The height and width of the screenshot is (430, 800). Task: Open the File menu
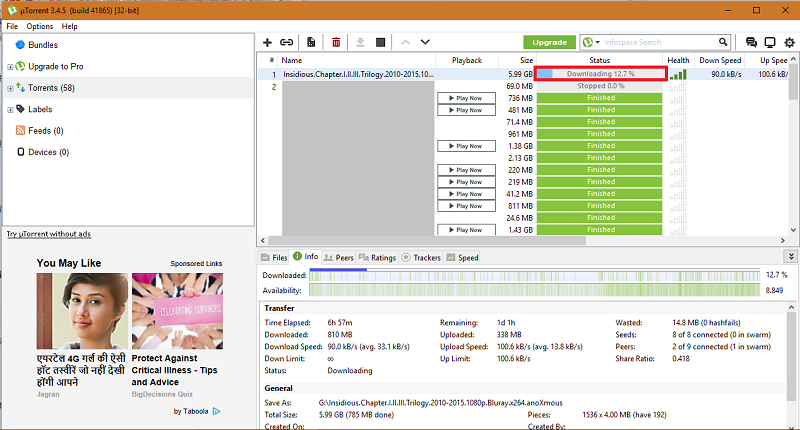(x=12, y=27)
